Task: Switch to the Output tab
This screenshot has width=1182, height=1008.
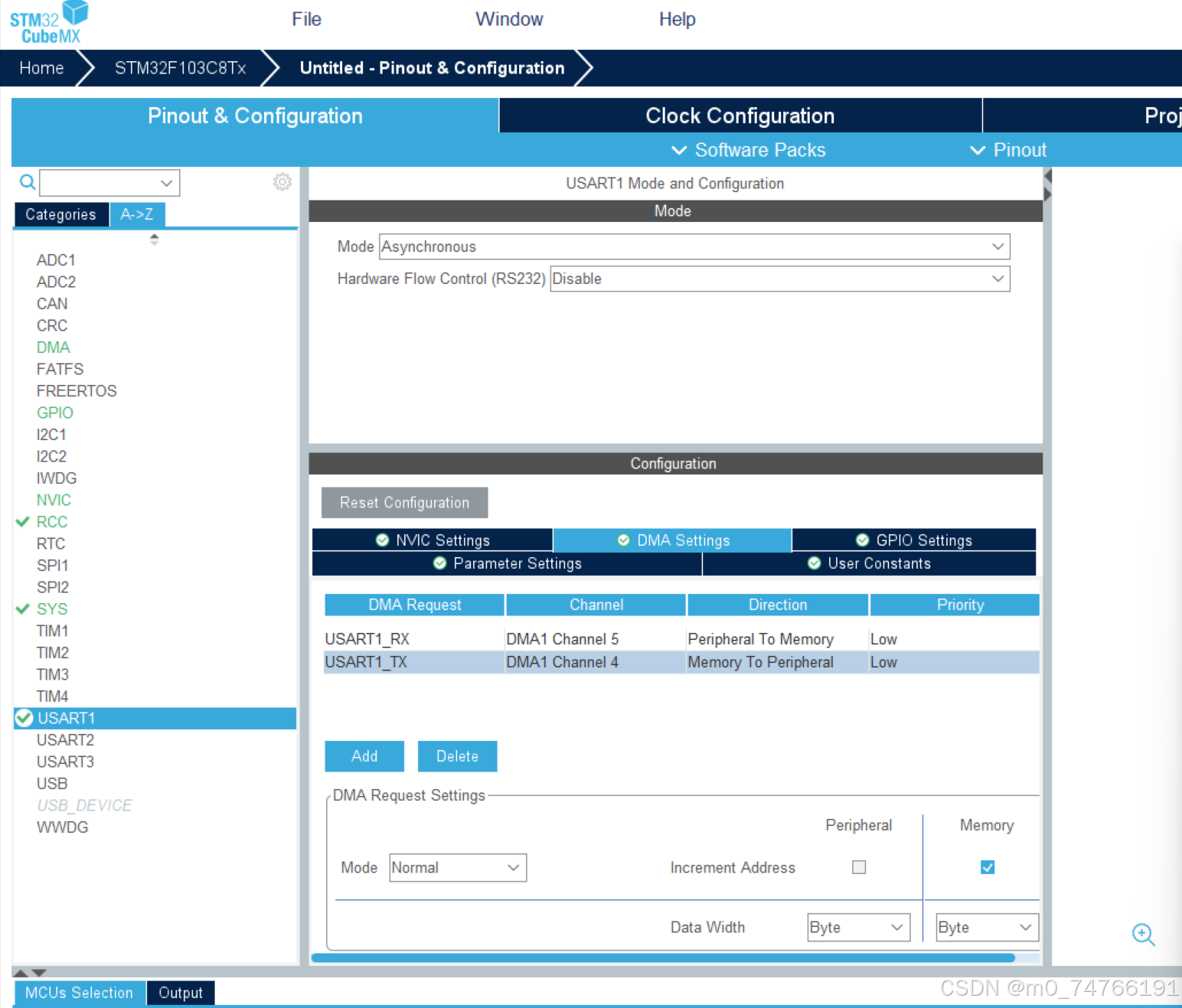Action: (181, 993)
